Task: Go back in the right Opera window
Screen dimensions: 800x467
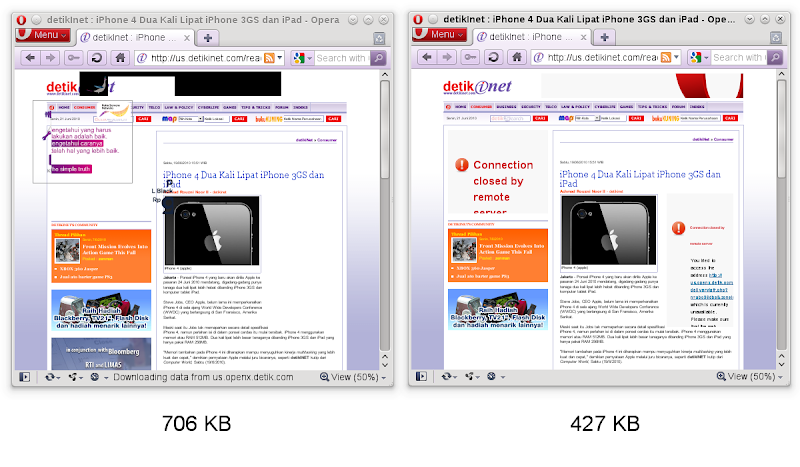Action: point(427,57)
